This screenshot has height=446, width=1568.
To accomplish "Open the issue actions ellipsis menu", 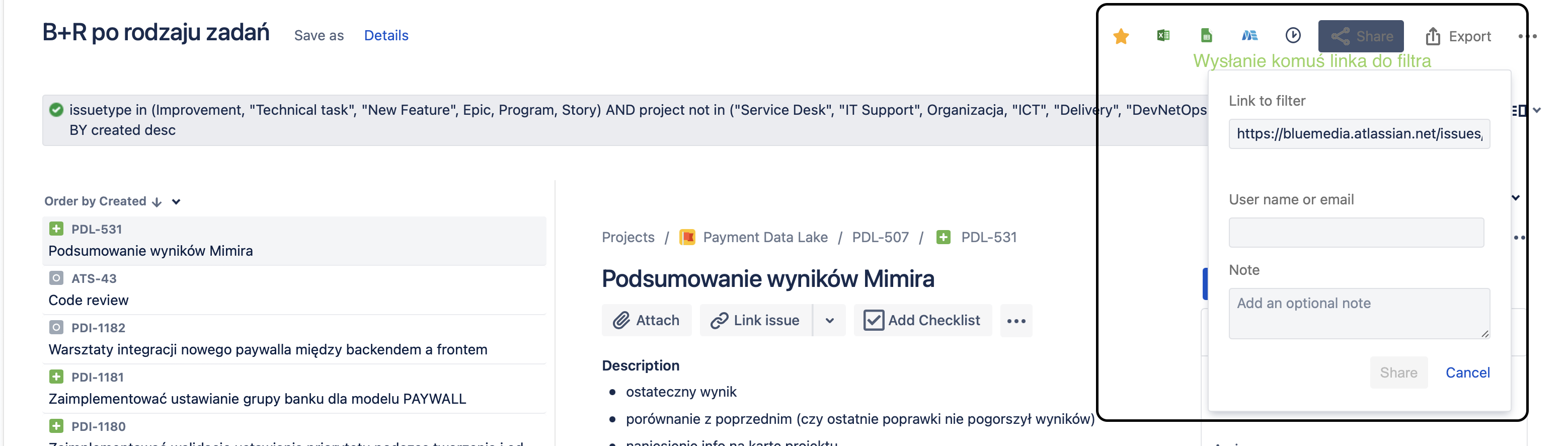I will 1016,321.
